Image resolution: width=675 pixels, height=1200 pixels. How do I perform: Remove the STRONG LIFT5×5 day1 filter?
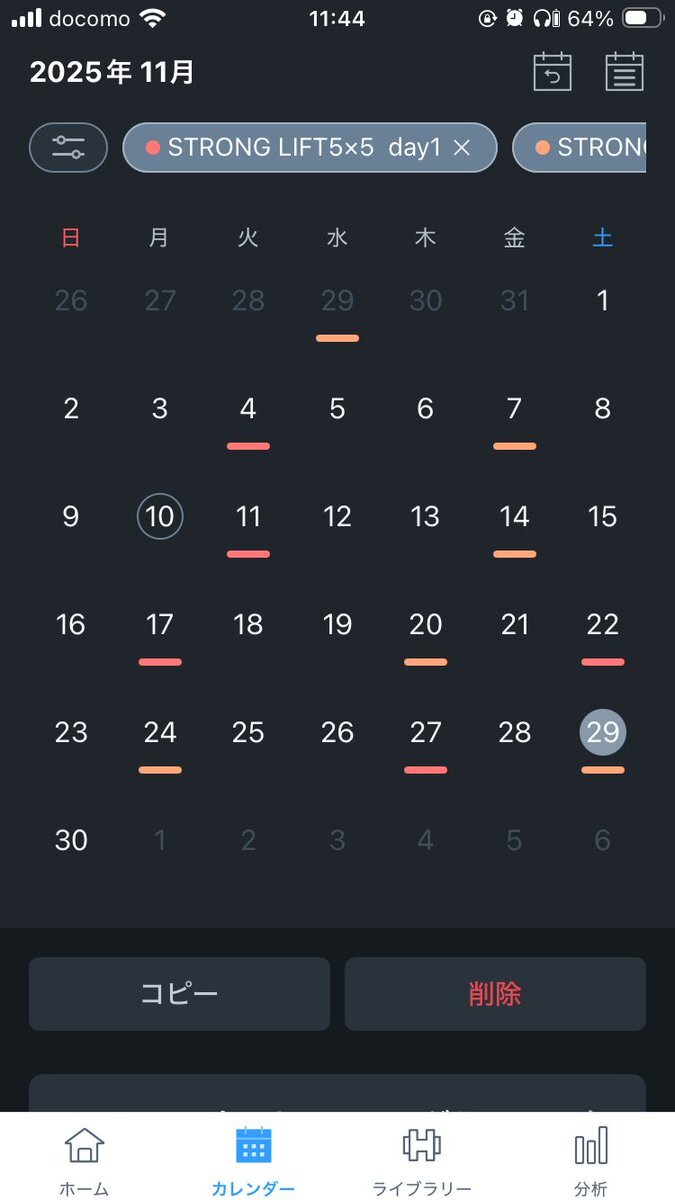tap(461, 148)
